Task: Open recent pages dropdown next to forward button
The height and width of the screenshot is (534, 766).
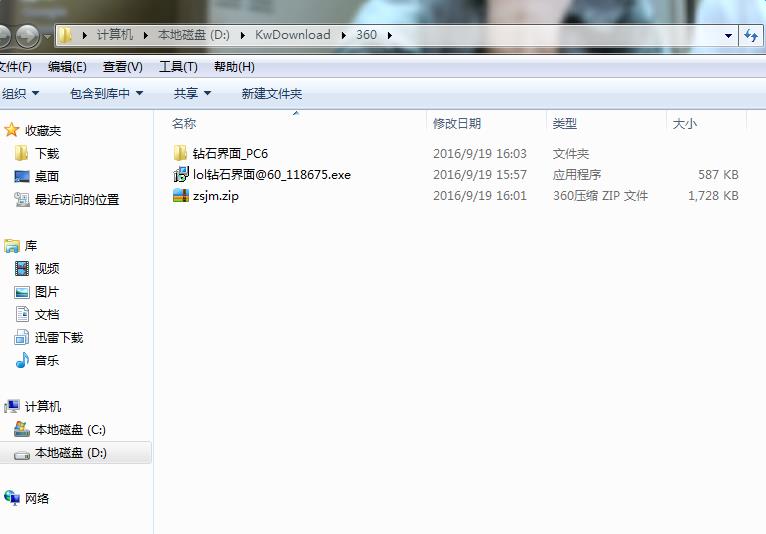Action: [x=47, y=36]
